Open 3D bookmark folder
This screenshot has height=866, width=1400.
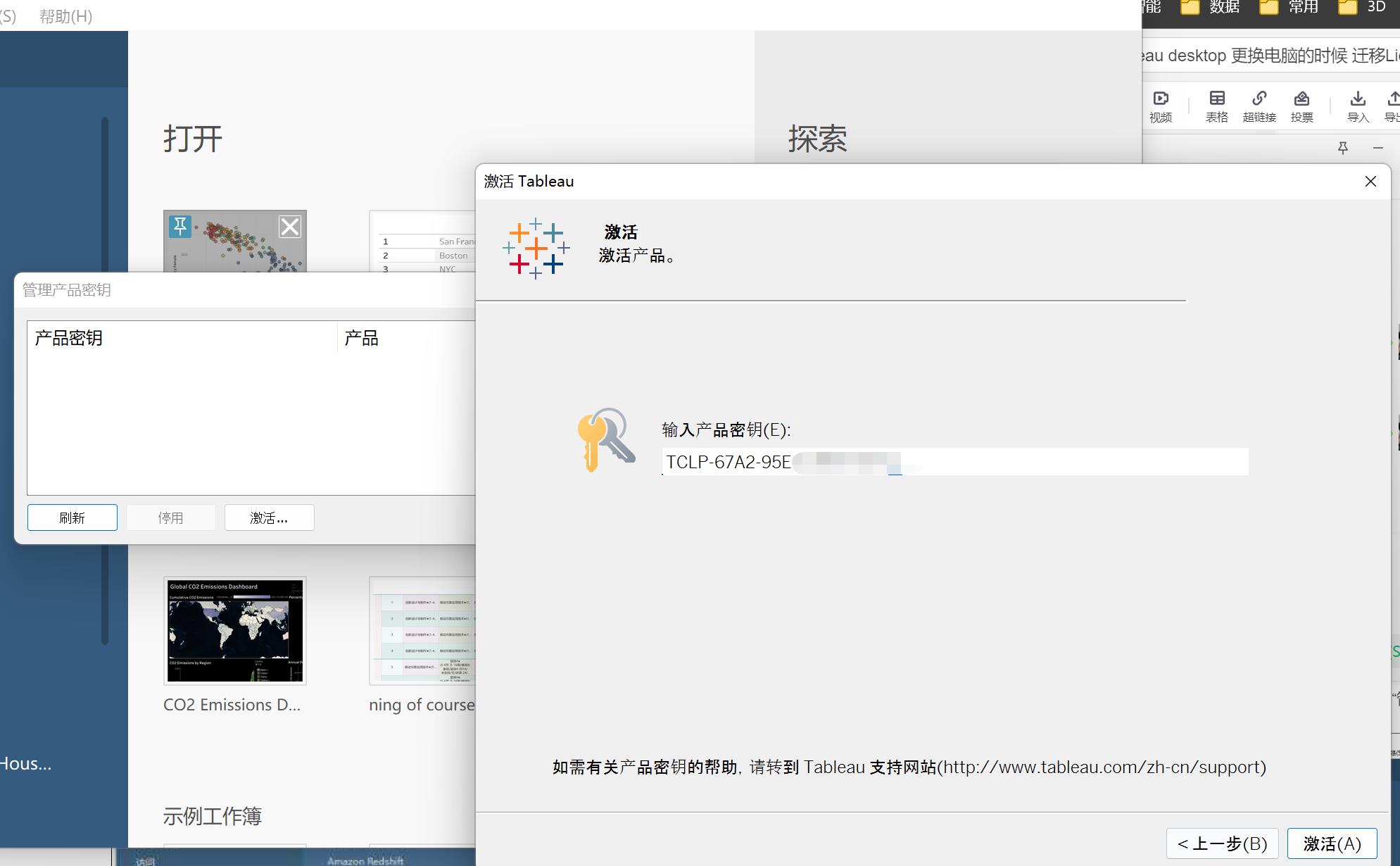point(1363,7)
